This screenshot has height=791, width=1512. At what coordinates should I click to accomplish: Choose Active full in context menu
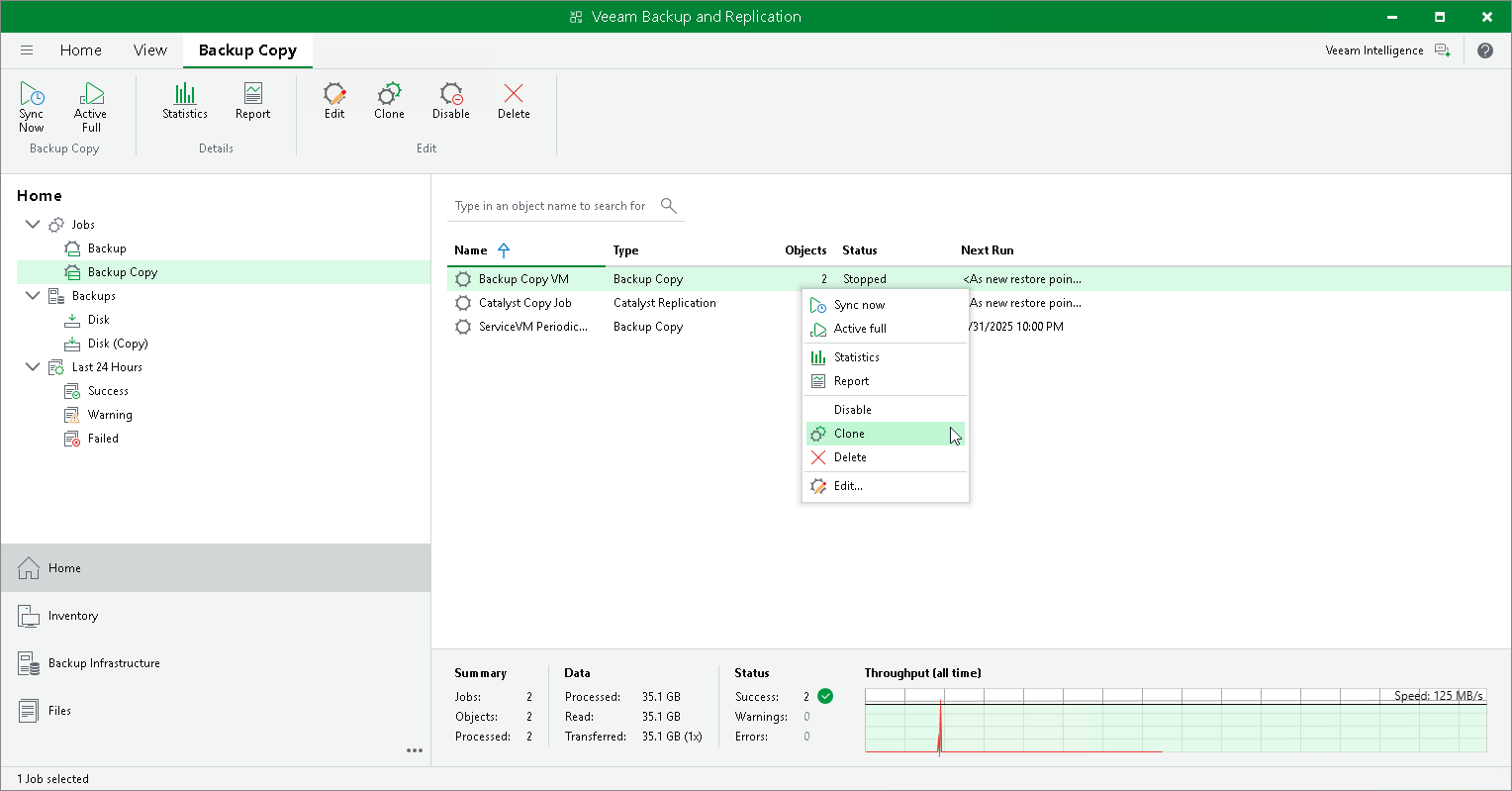tap(886, 329)
